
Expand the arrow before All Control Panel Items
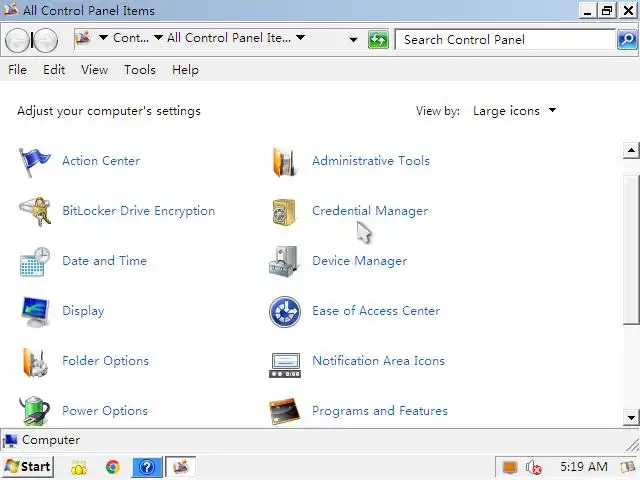[158, 38]
